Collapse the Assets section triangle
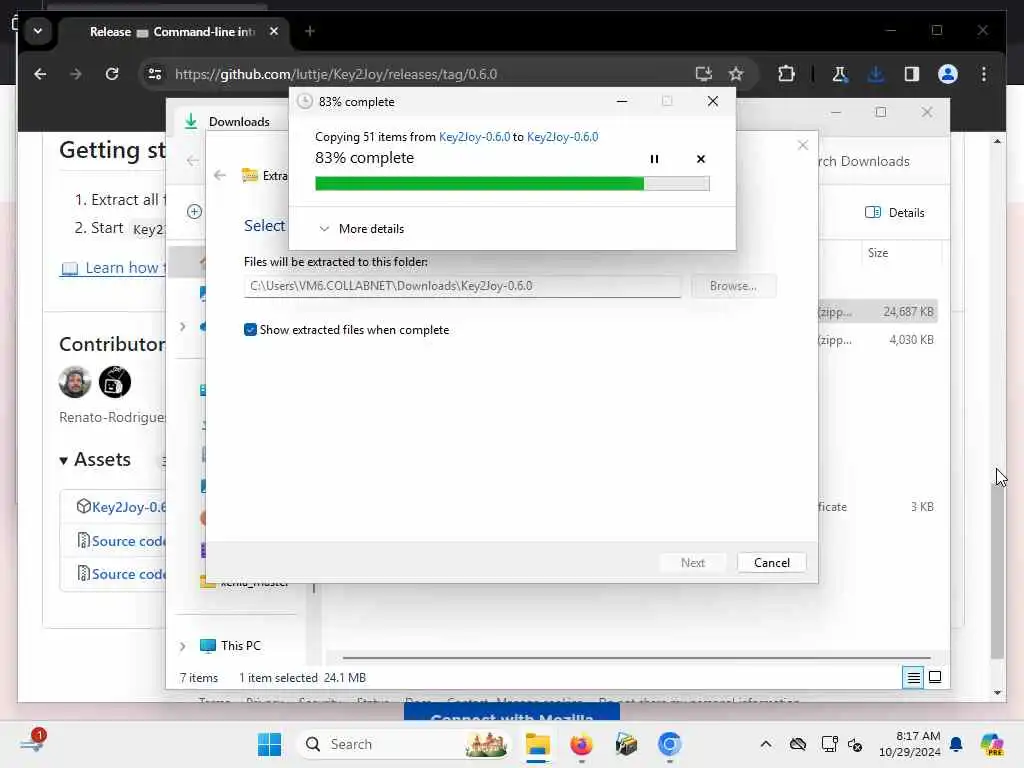 (x=63, y=460)
